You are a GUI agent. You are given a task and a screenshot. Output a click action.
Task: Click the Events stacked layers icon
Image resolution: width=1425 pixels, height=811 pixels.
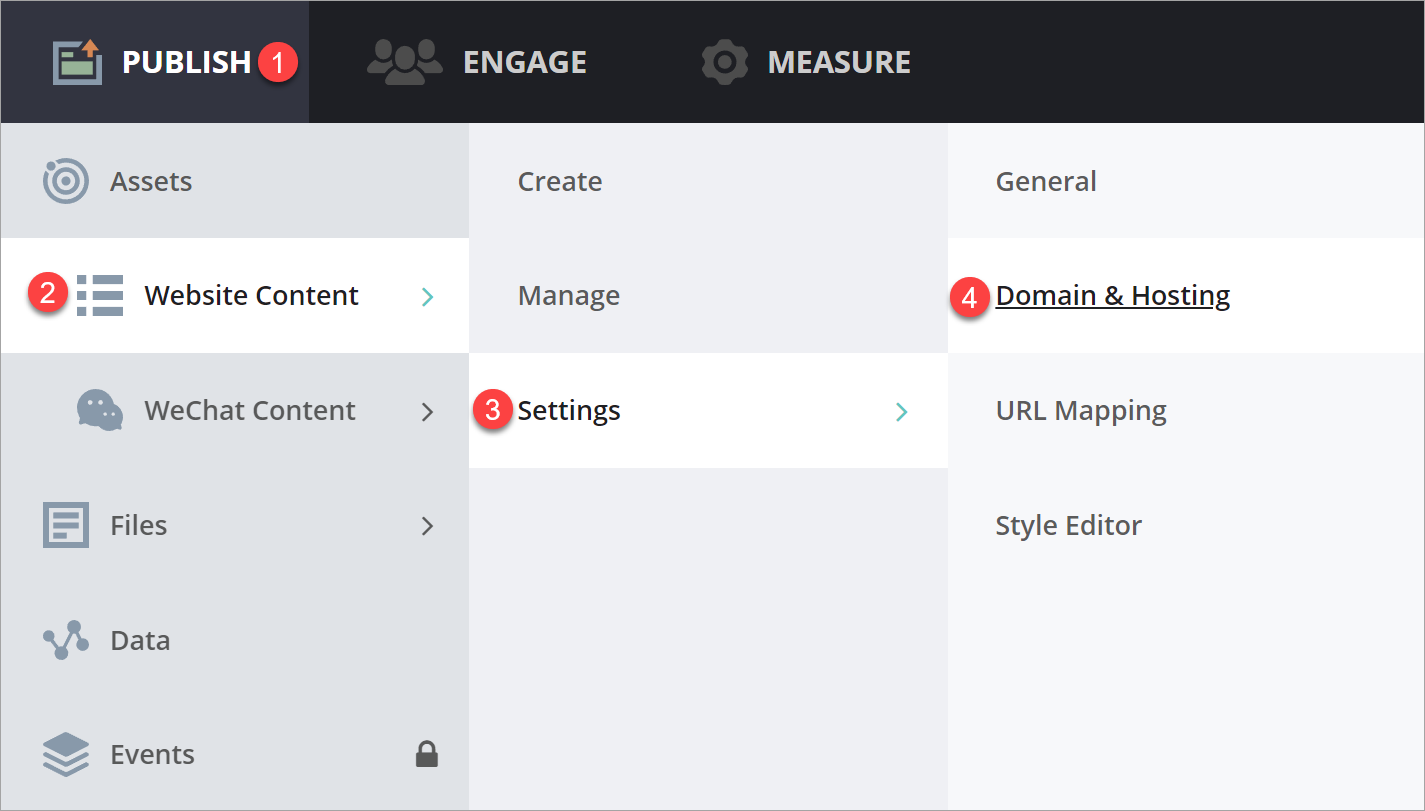pyautogui.click(x=66, y=755)
